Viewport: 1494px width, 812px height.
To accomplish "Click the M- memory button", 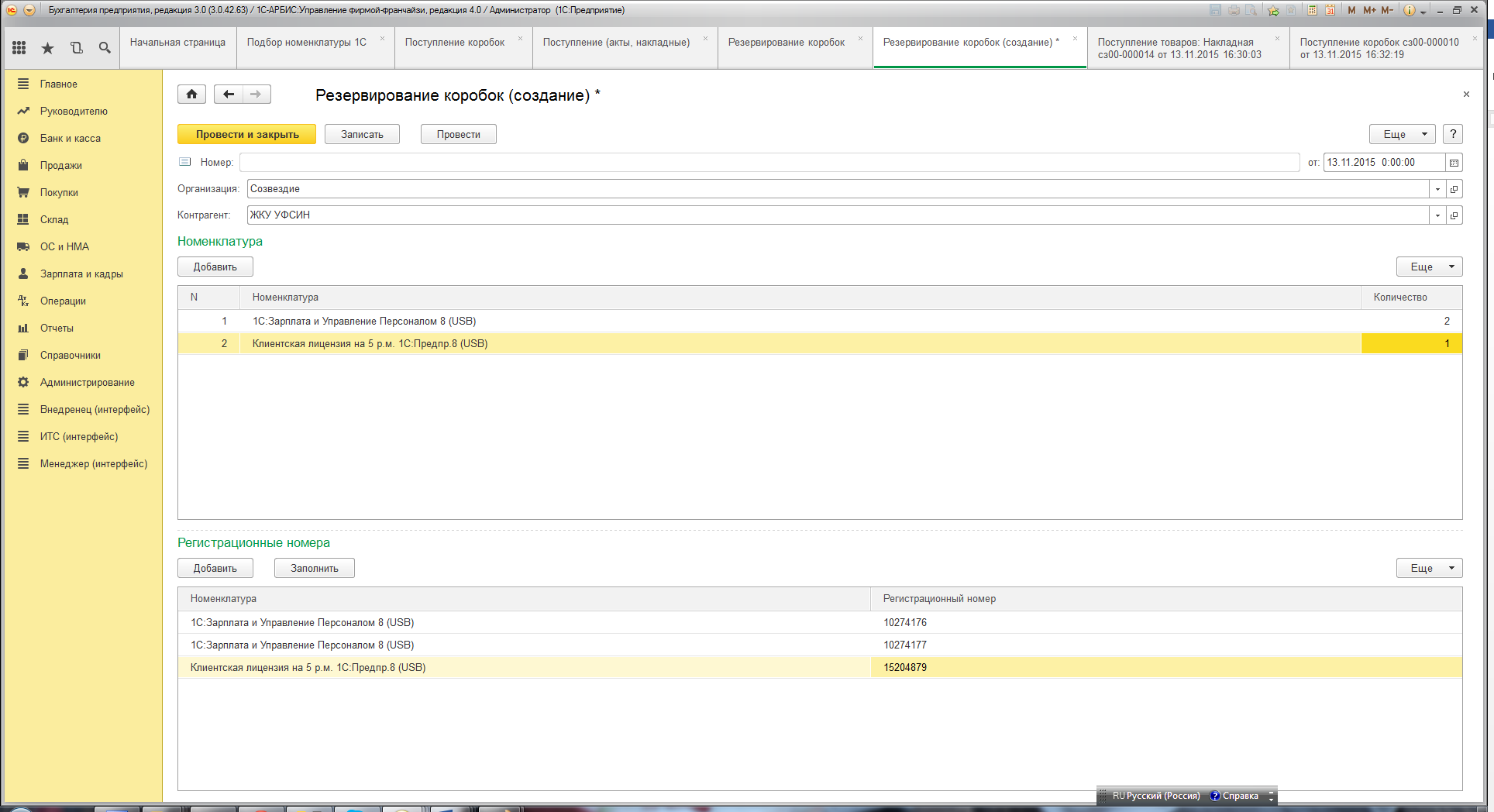I will tap(1387, 10).
